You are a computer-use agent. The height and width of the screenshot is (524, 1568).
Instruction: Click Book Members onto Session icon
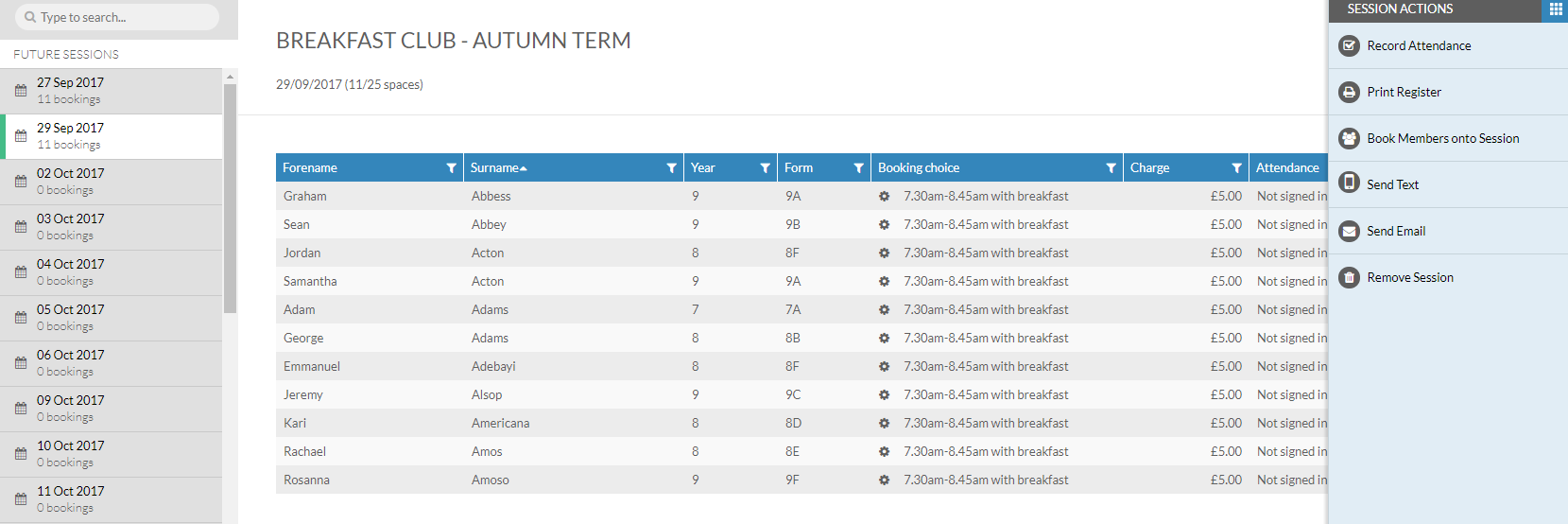(x=1350, y=138)
